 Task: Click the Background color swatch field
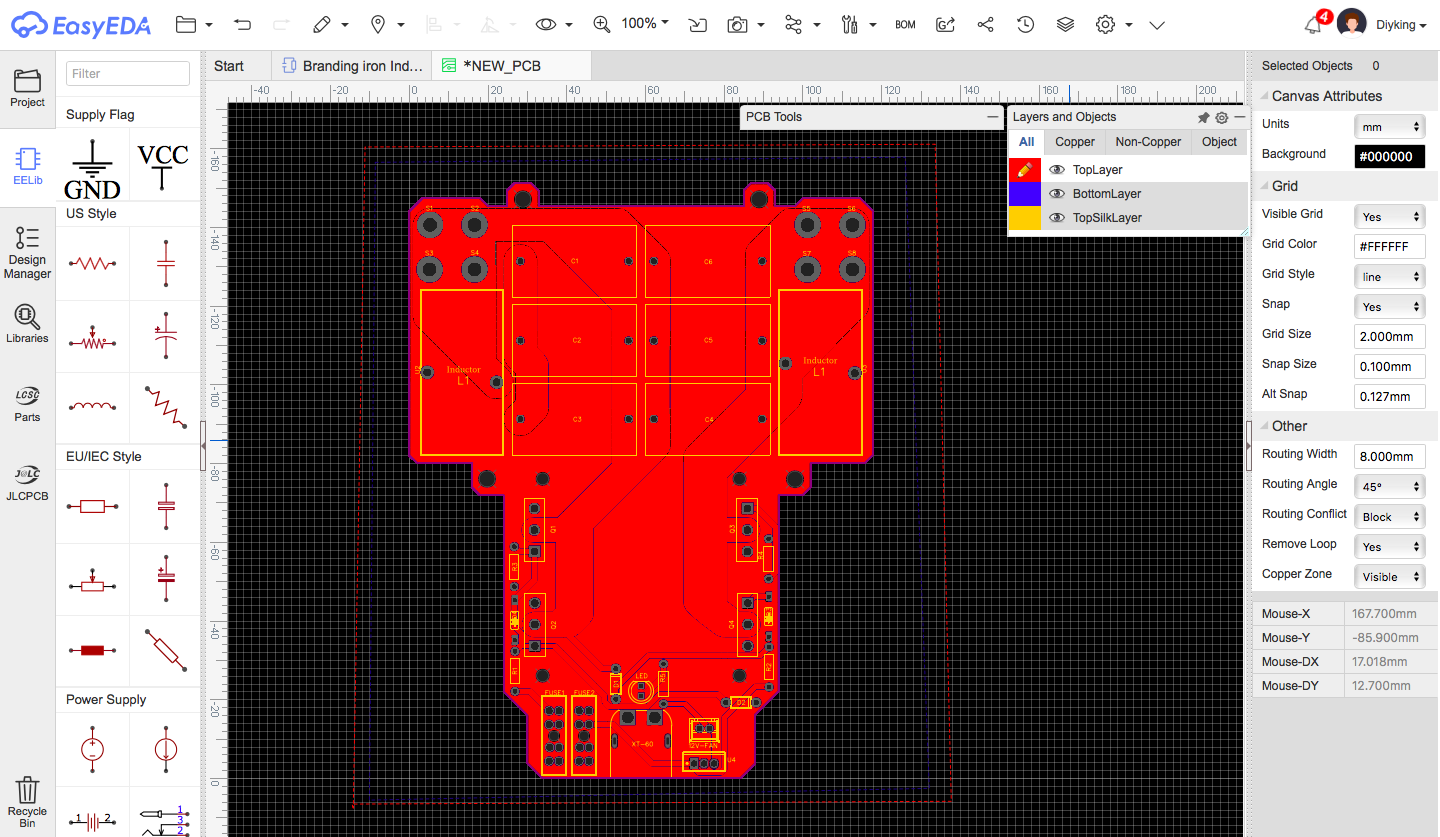(x=1389, y=156)
